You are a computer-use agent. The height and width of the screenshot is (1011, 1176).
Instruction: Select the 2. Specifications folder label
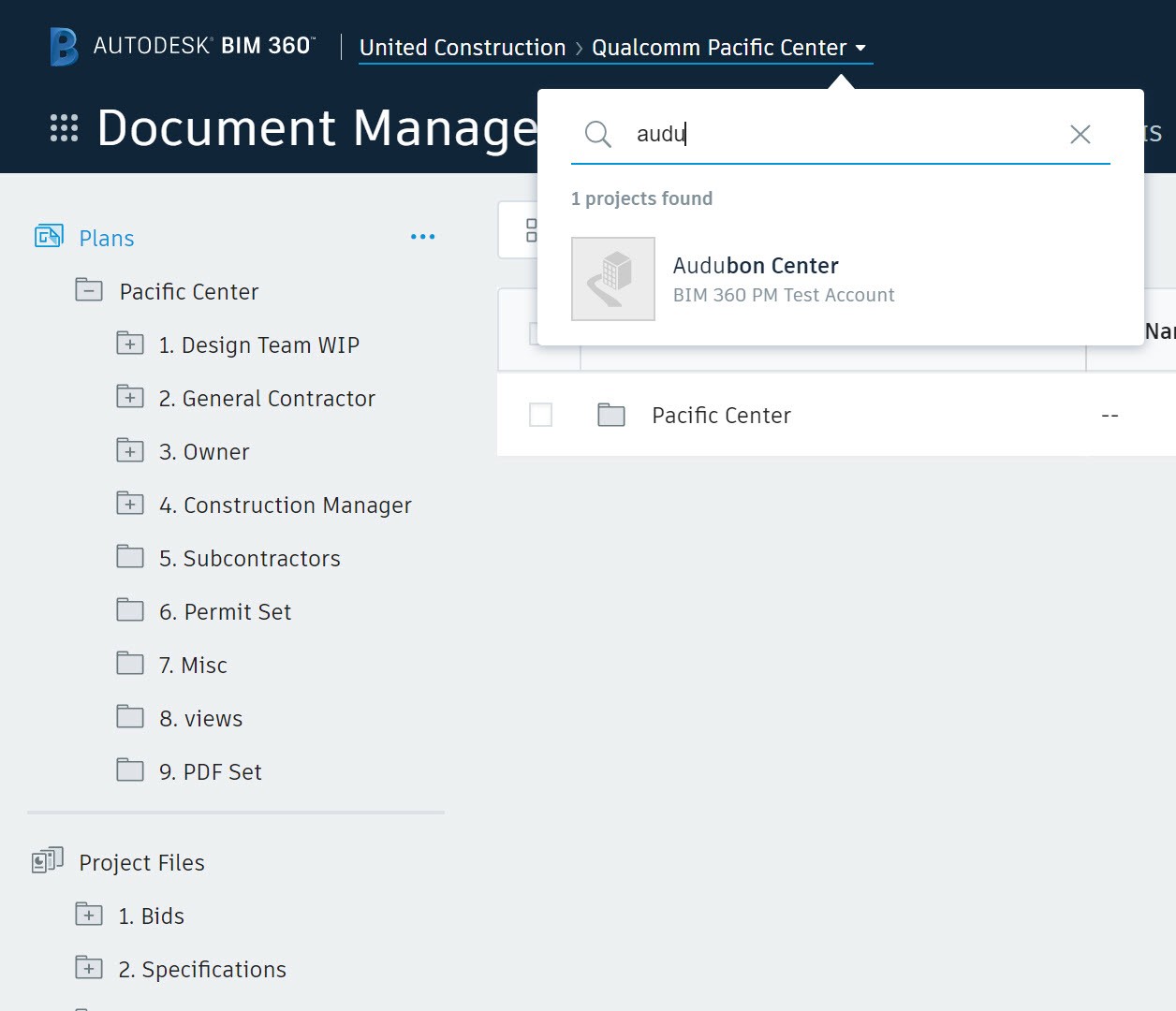[202, 970]
